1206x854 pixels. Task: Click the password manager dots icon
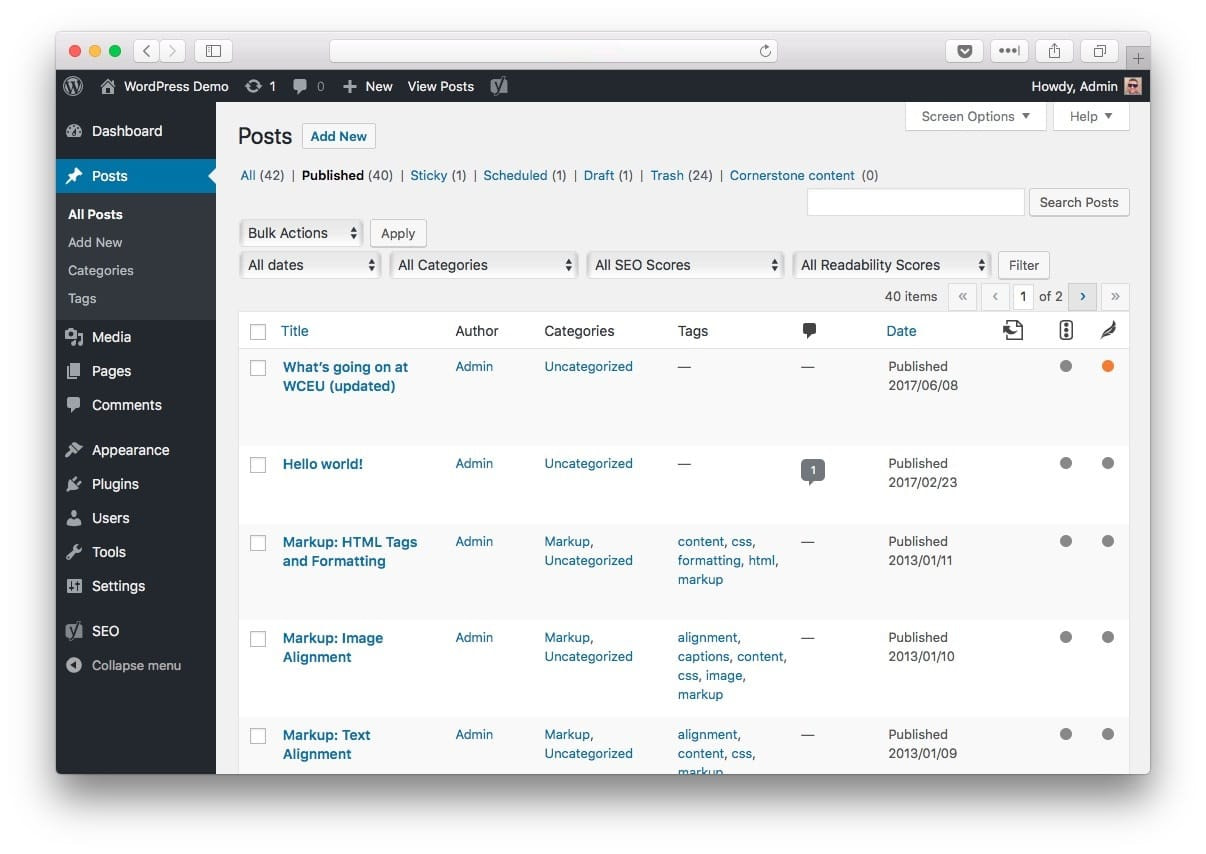[x=1009, y=51]
